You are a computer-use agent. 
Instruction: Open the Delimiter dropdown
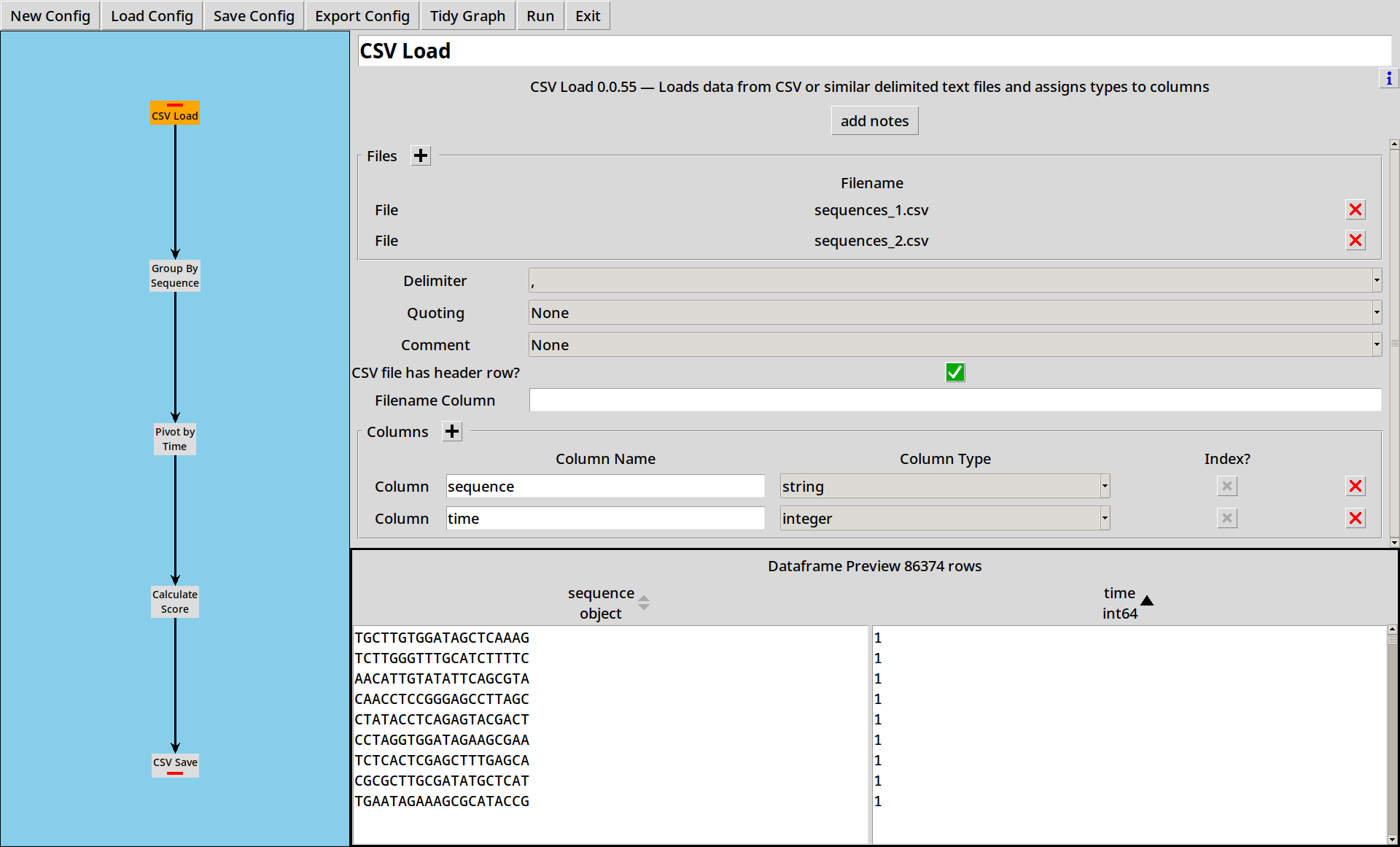click(x=955, y=281)
